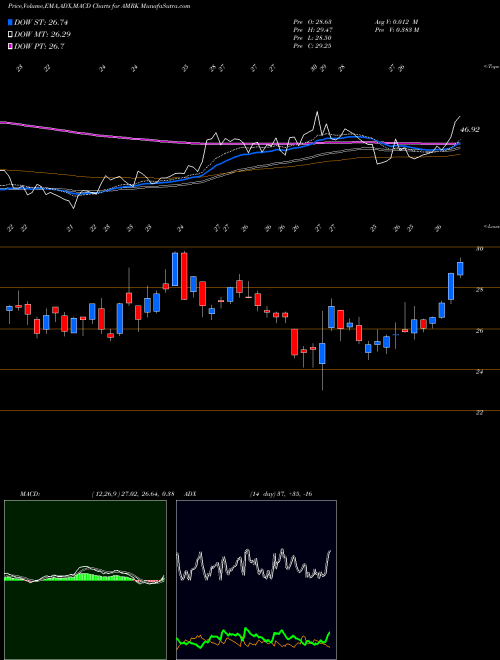
Task: Click the magenta DOW PT legend swatch
Action: 10,46
